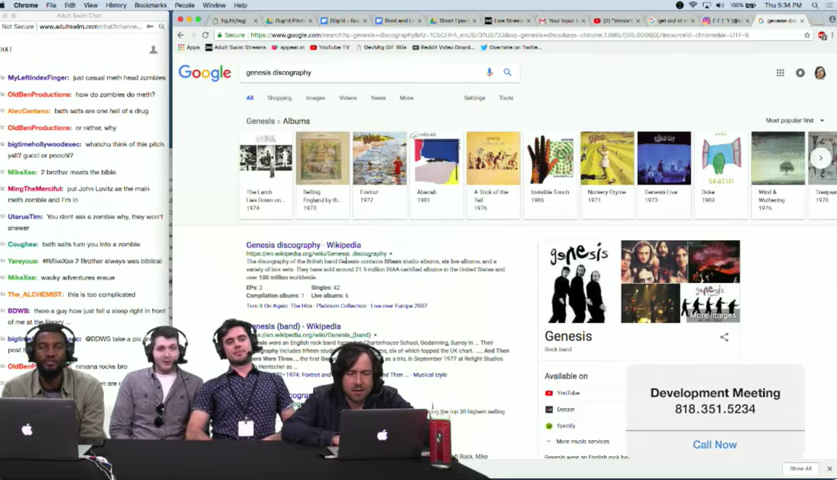
Task: Open Genesis discography - Wikipedia result
Action: click(303, 245)
